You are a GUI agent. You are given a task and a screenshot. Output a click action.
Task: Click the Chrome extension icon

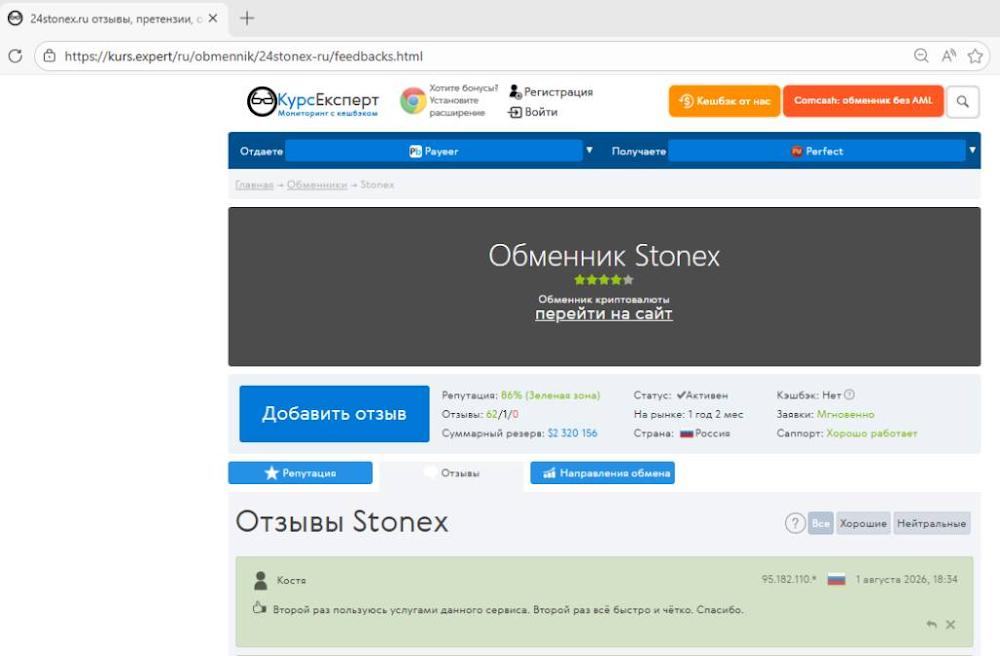413,101
